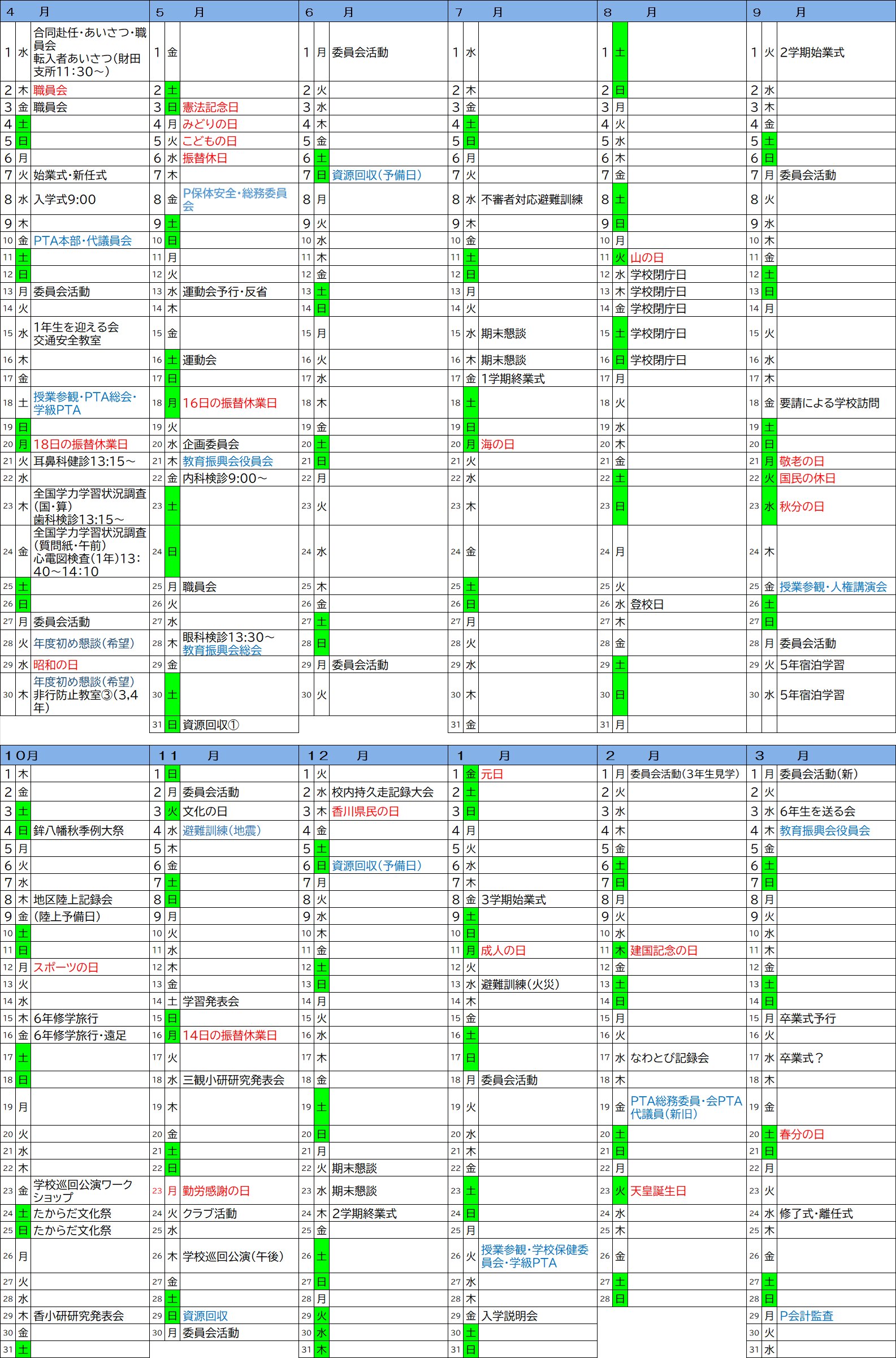Click the red 元日 entry on January 1

[x=492, y=774]
